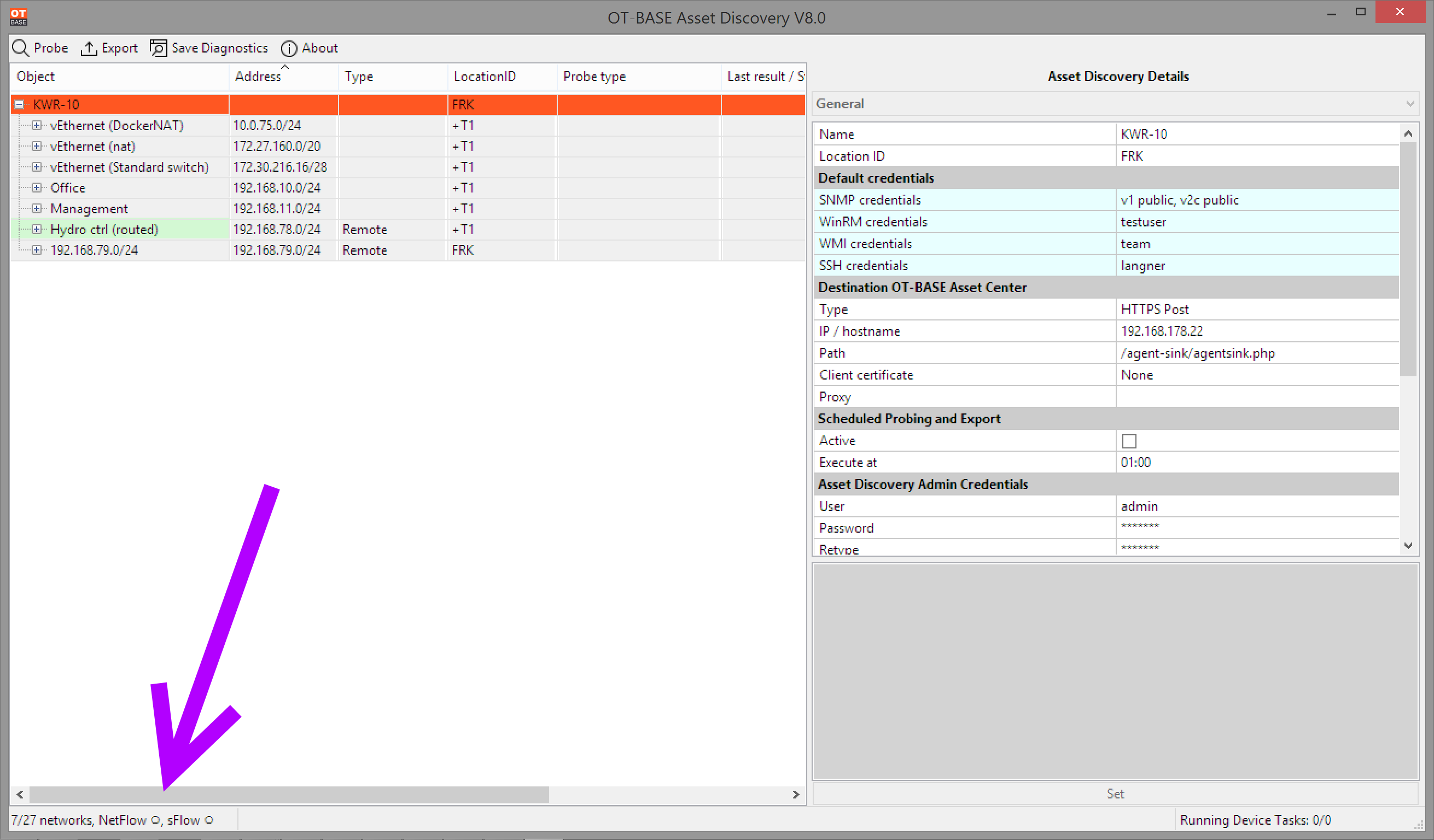Screen dimensions: 1434x840
Task: Edit IP / hostname value 192.168.178.22
Action: (1257, 331)
